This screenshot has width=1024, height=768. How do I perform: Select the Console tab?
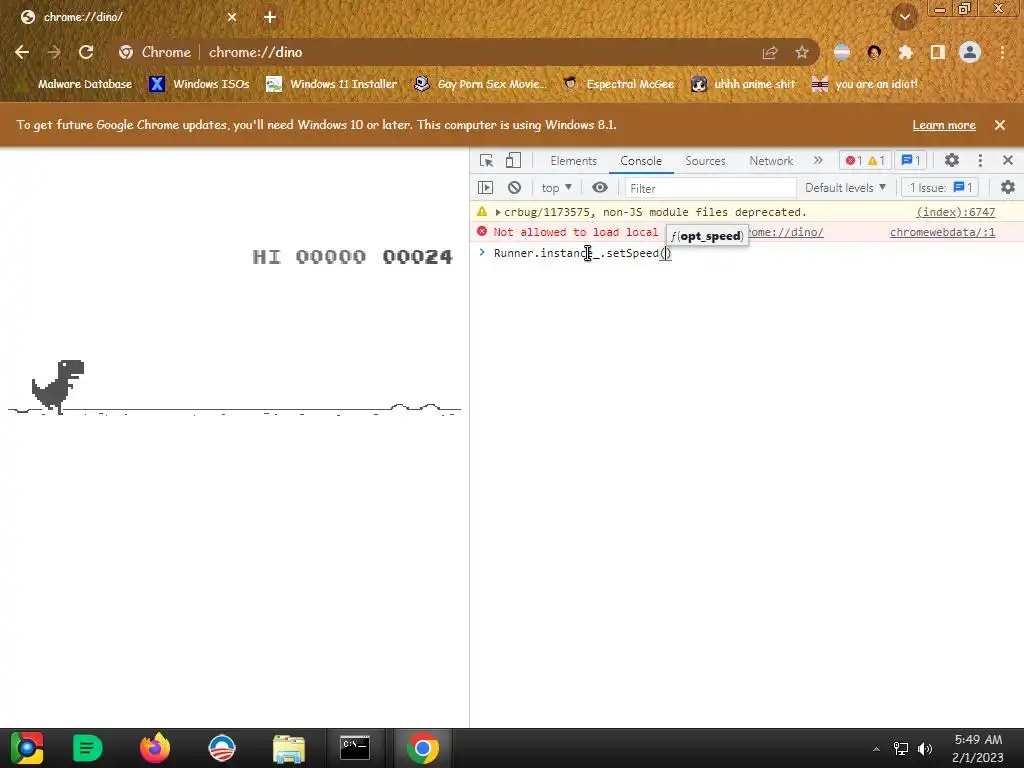click(x=641, y=161)
